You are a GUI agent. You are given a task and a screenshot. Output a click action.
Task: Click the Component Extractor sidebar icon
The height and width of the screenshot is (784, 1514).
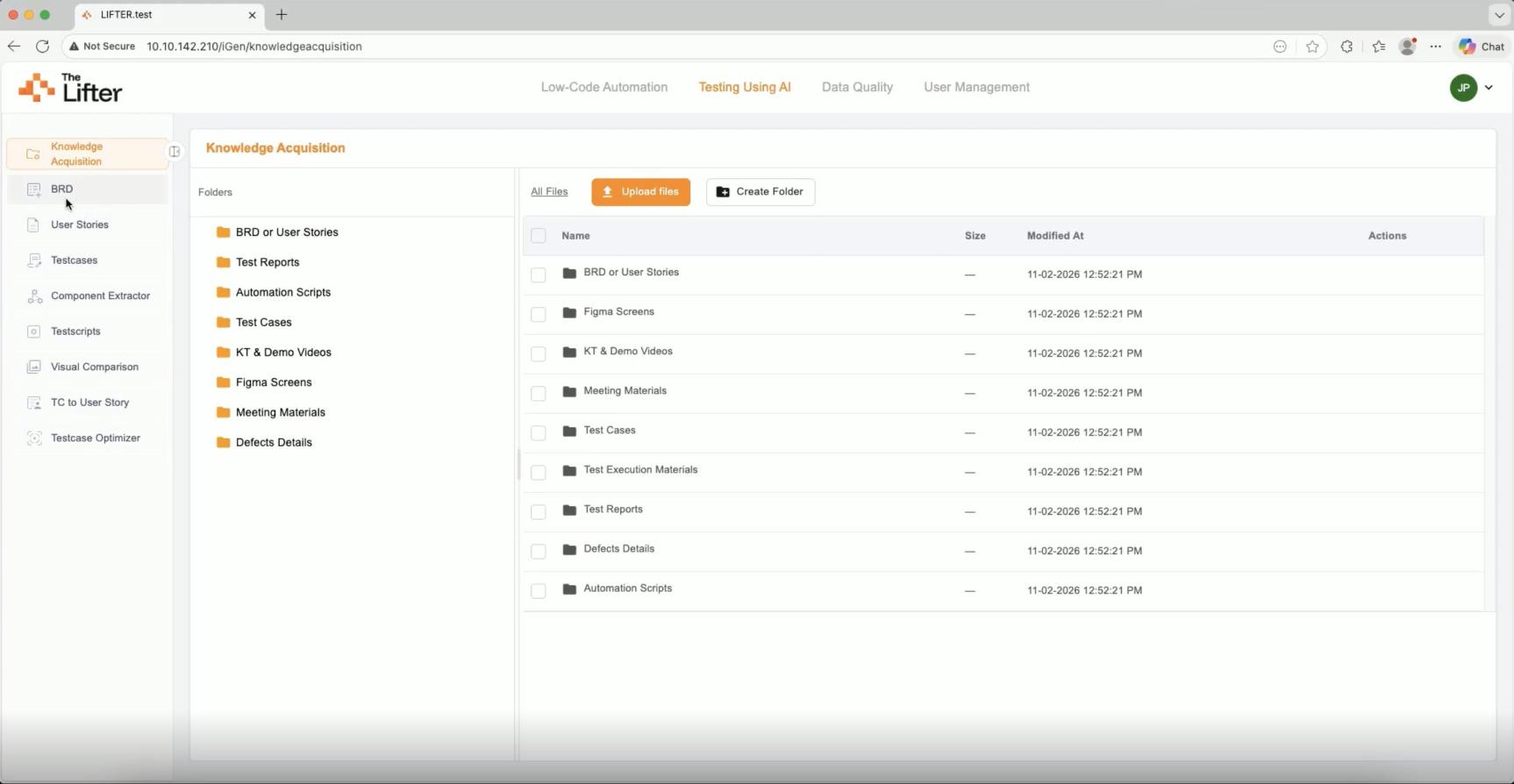(34, 296)
